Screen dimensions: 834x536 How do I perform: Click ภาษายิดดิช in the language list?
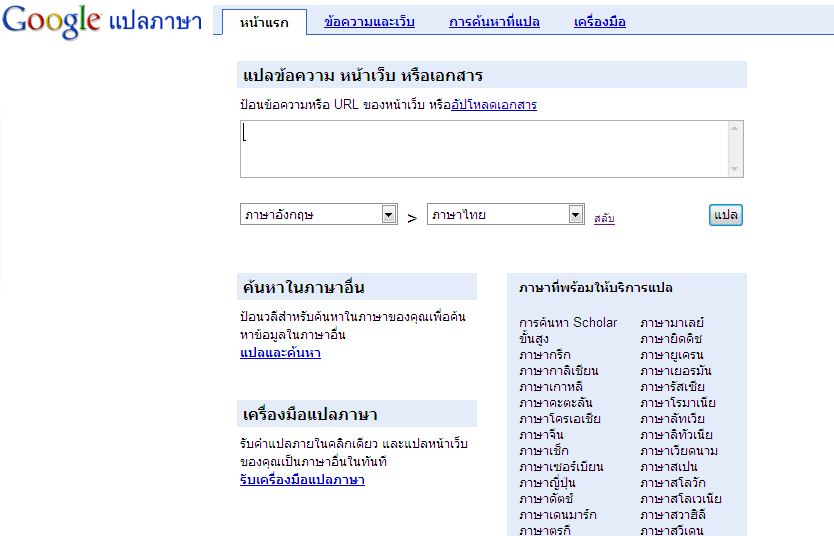pyautogui.click(x=671, y=339)
